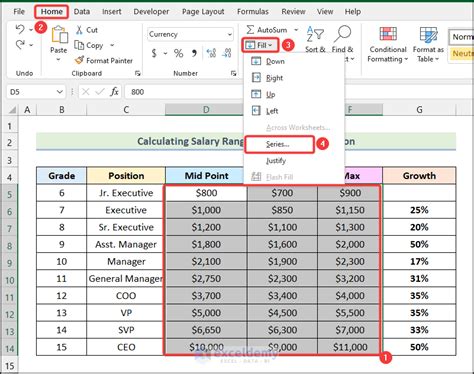474x374 pixels.
Task: Open the Find & Select magnifier
Action: tap(343, 39)
